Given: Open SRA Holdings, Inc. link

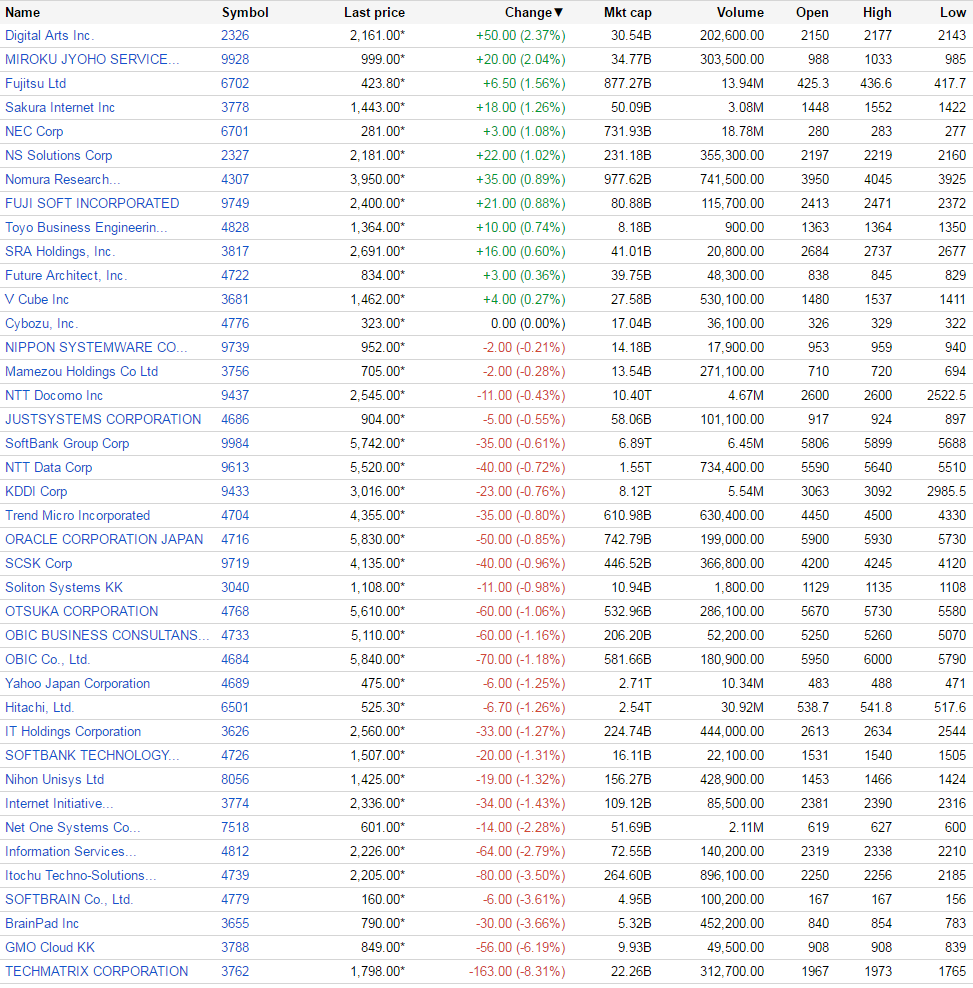Looking at the screenshot, I should point(60,251).
